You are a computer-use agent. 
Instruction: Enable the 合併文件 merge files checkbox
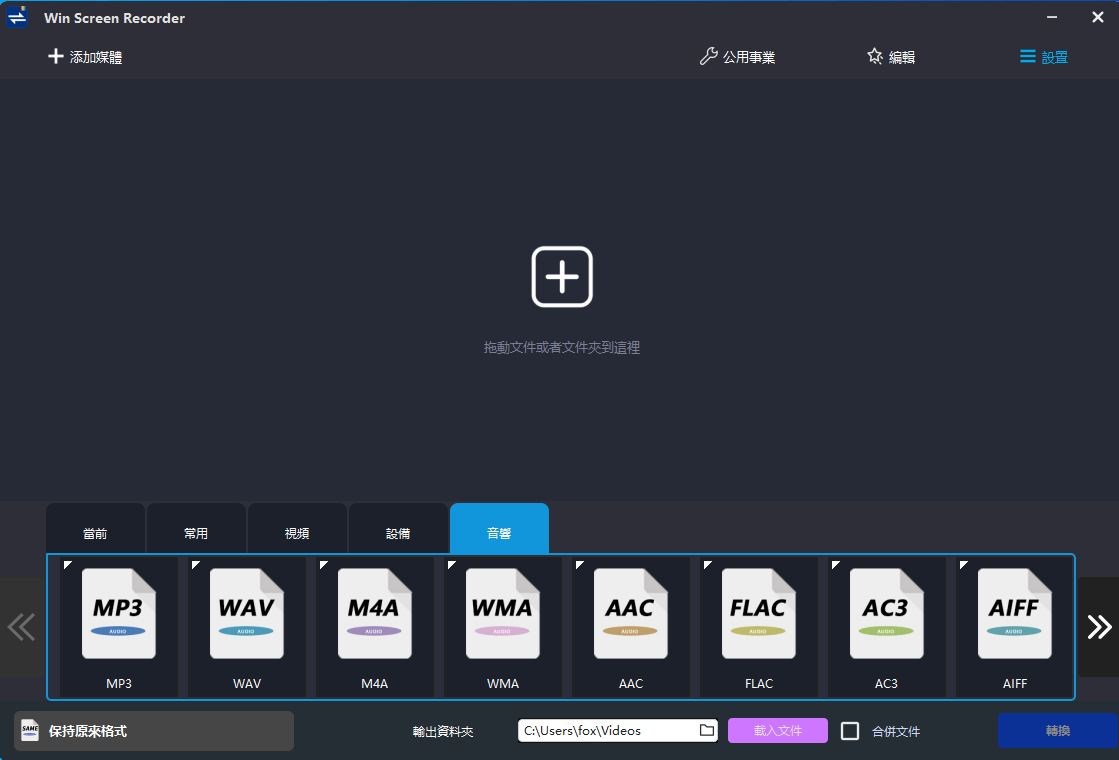[850, 731]
